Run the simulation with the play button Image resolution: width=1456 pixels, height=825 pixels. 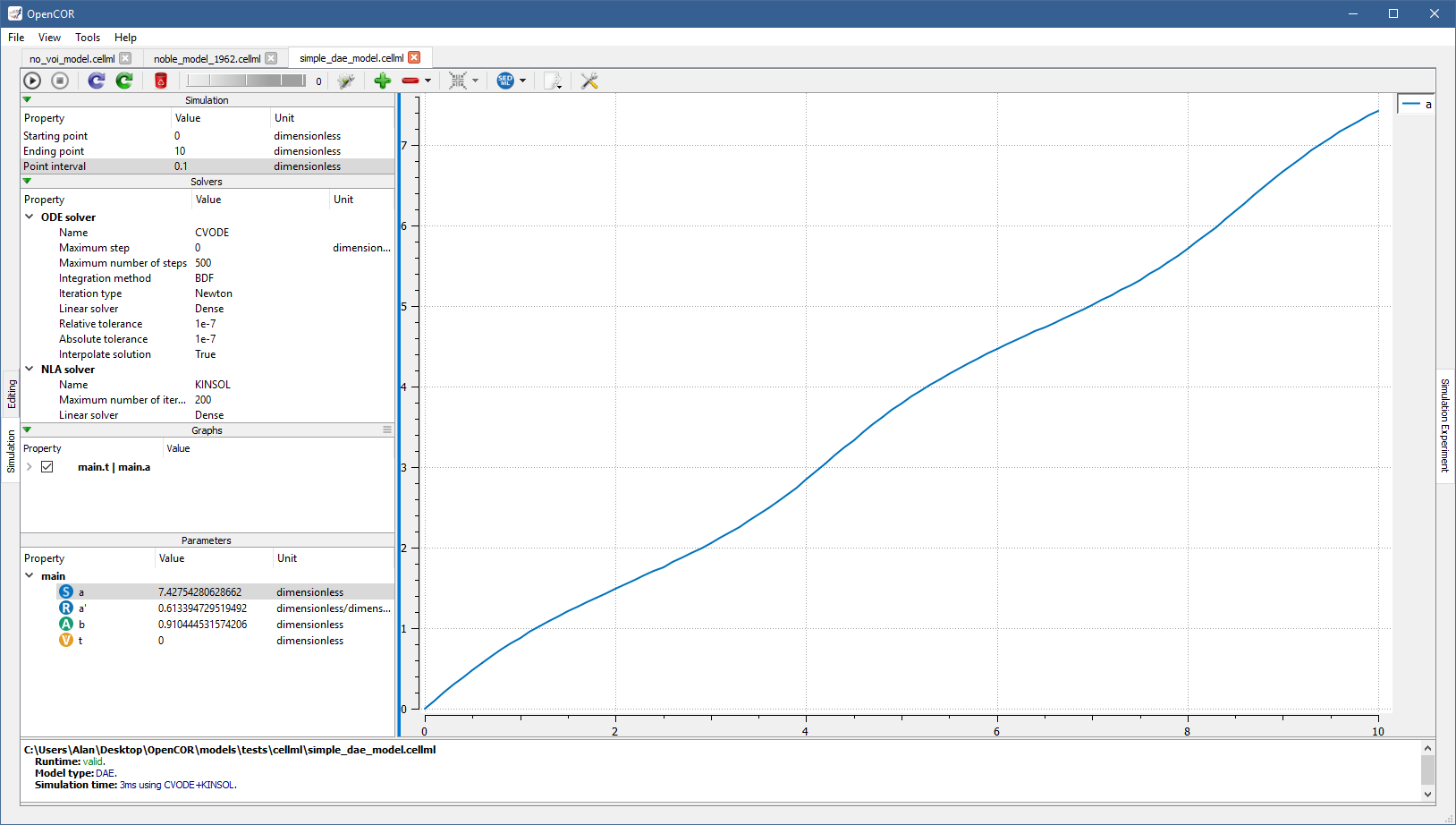tap(32, 81)
